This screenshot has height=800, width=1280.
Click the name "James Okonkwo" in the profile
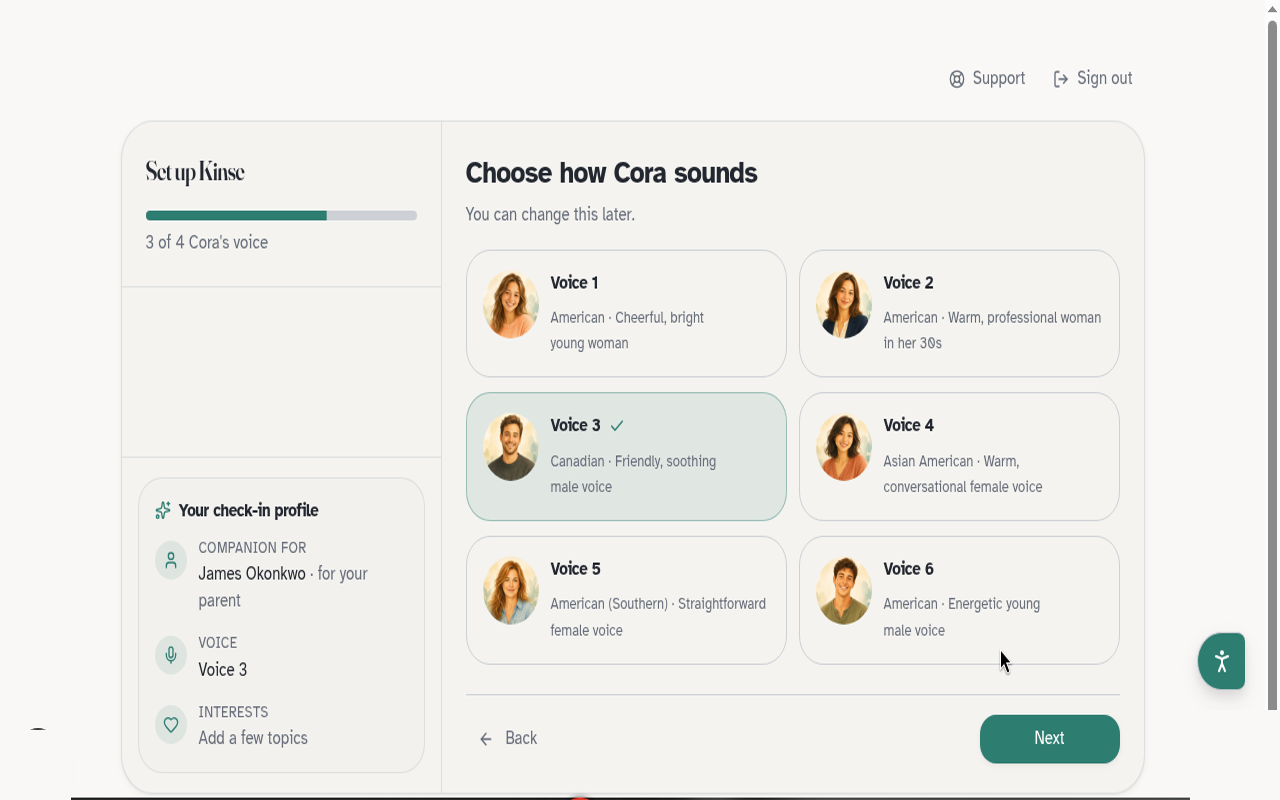click(x=252, y=574)
